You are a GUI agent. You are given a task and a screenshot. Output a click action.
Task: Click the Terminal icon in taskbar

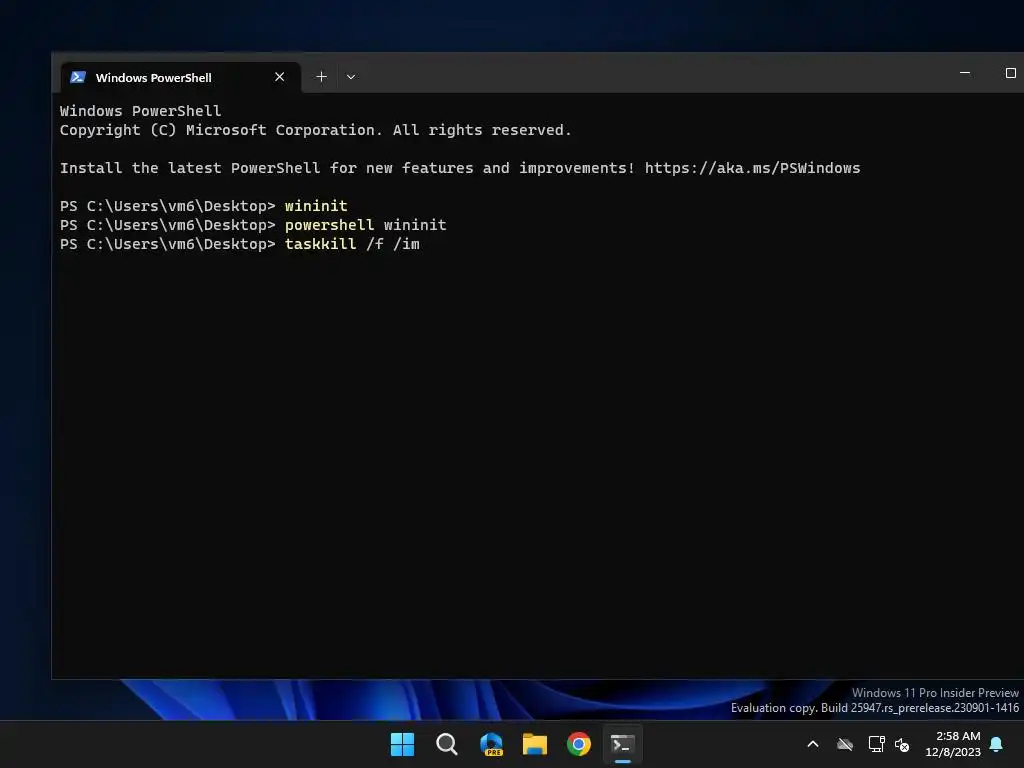tap(622, 744)
